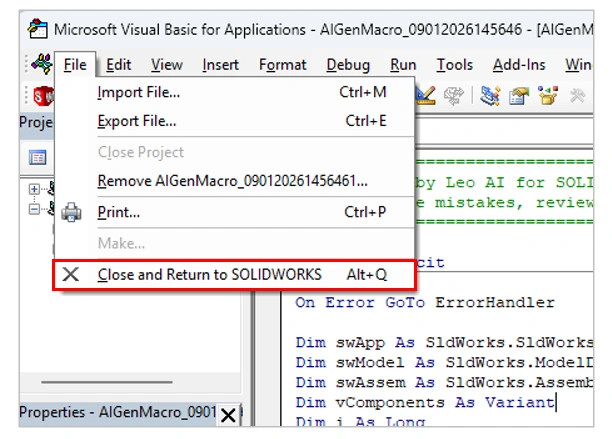Click the 'Dim vComponents As Variant' line

tap(425, 402)
